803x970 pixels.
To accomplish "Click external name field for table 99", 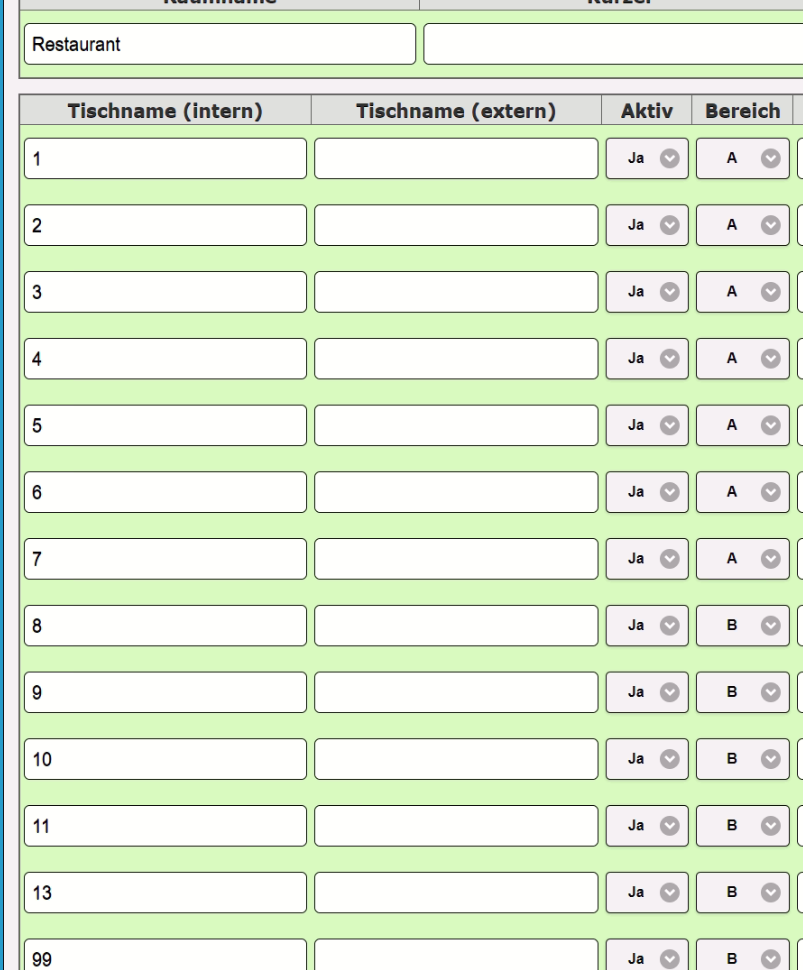I will click(x=456, y=957).
